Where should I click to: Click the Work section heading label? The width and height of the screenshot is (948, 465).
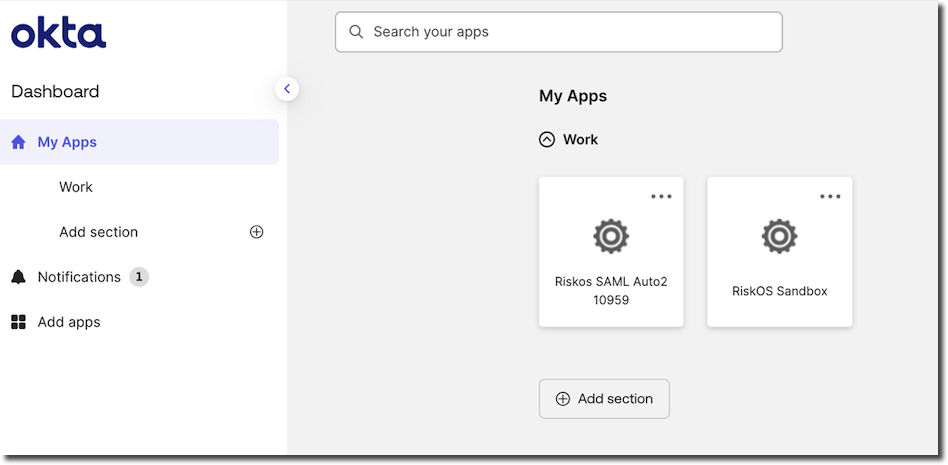(580, 140)
